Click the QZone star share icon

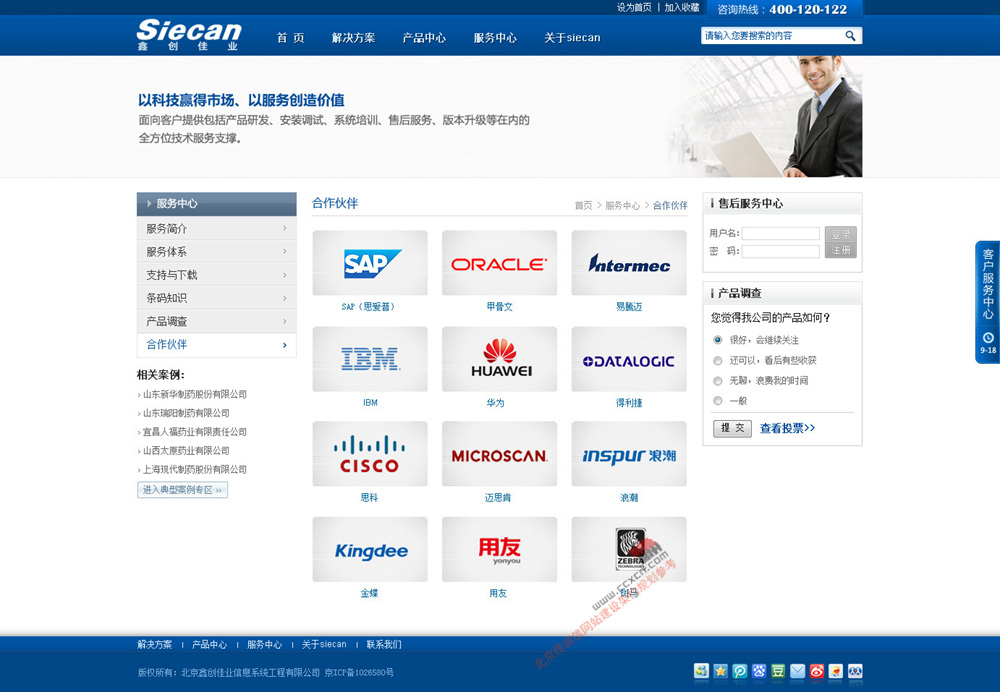click(x=720, y=671)
